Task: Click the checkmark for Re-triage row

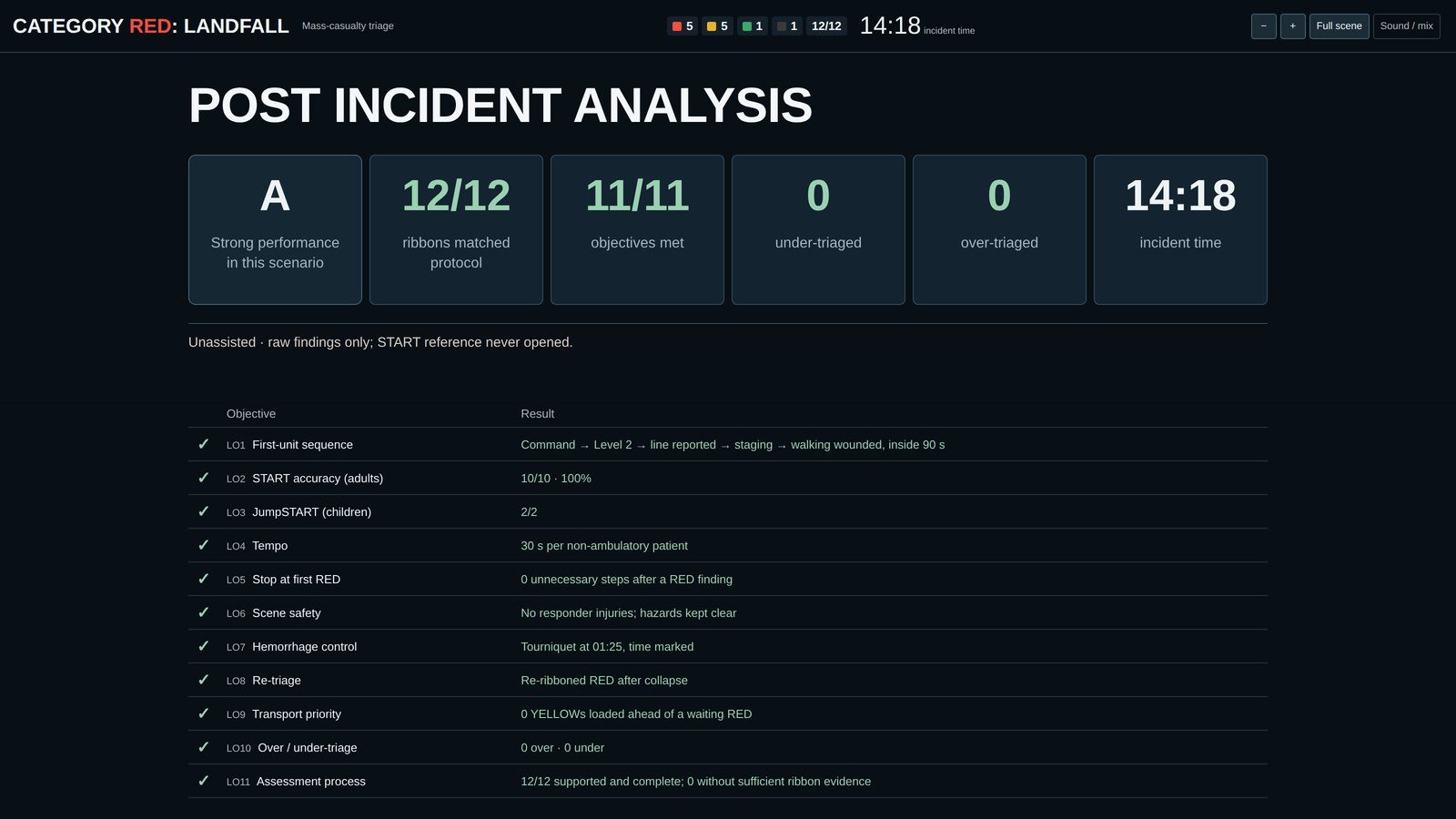Action: pos(203,680)
